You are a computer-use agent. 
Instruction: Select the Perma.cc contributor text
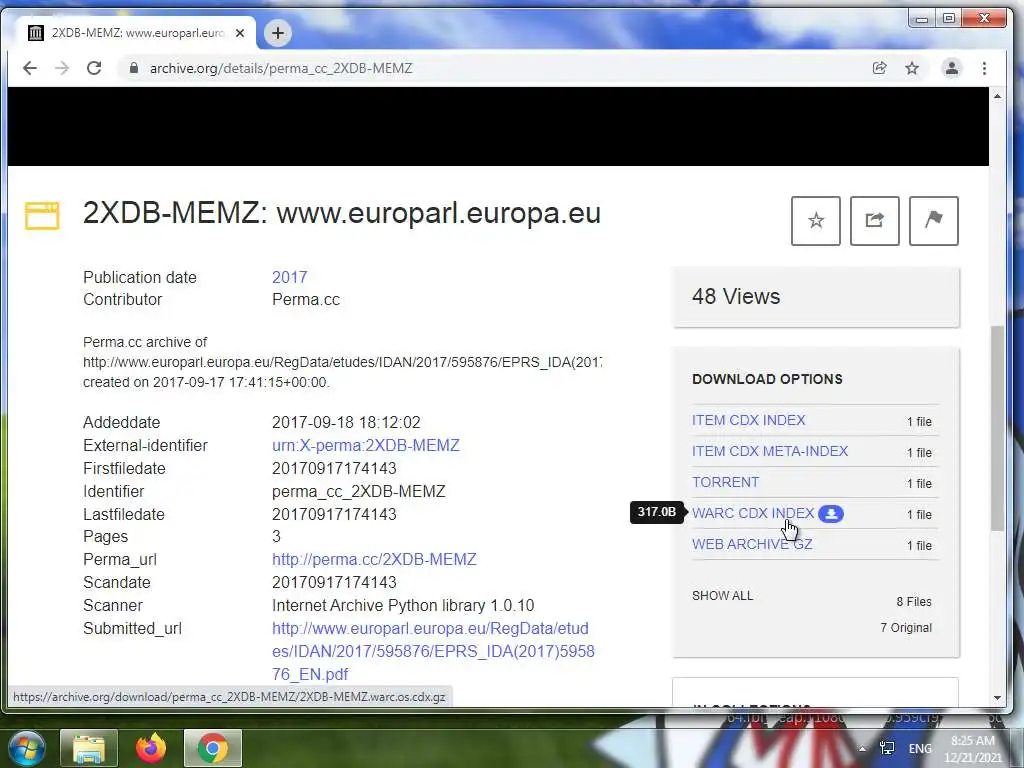[x=306, y=300]
